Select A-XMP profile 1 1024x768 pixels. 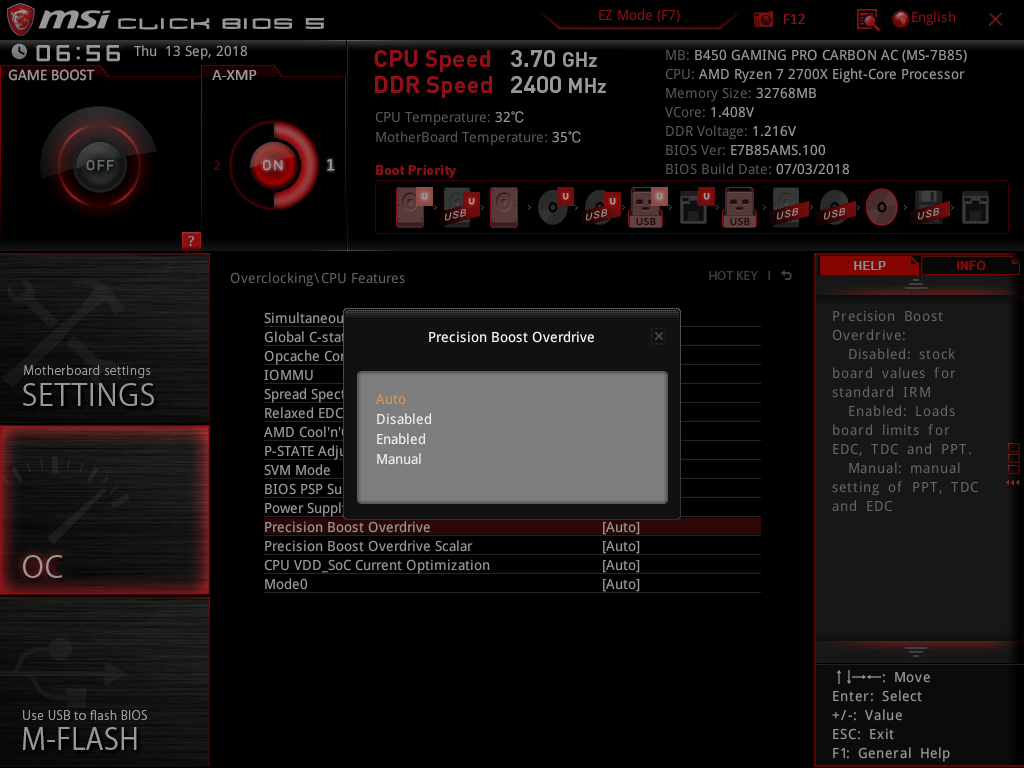pyautogui.click(x=330, y=165)
